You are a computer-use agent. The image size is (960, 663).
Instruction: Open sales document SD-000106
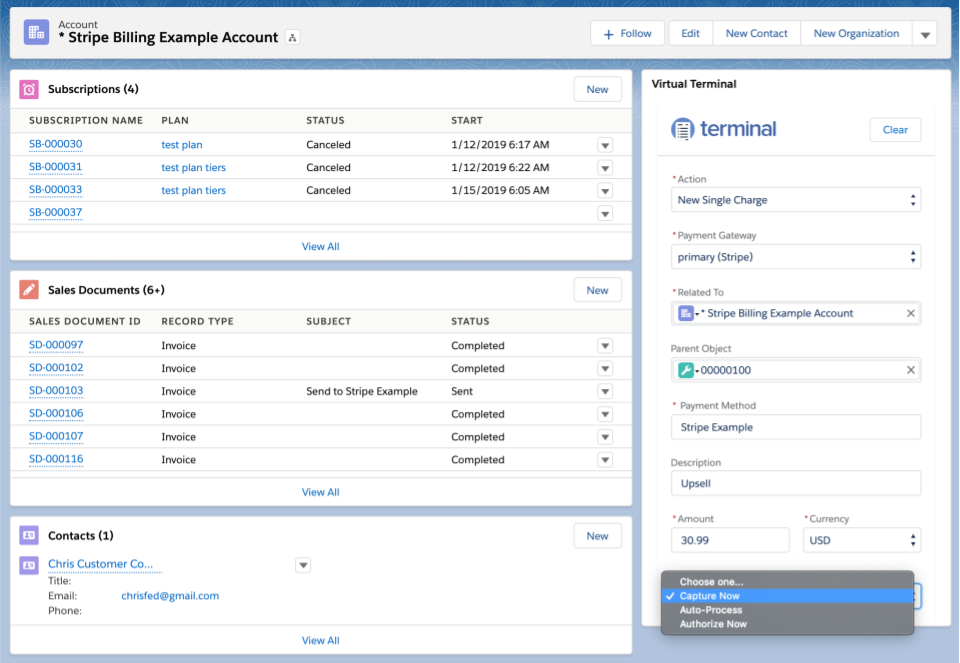pos(56,413)
